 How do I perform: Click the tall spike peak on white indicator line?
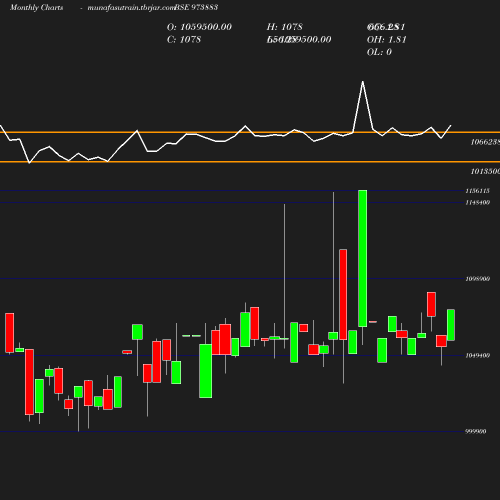[x=363, y=82]
